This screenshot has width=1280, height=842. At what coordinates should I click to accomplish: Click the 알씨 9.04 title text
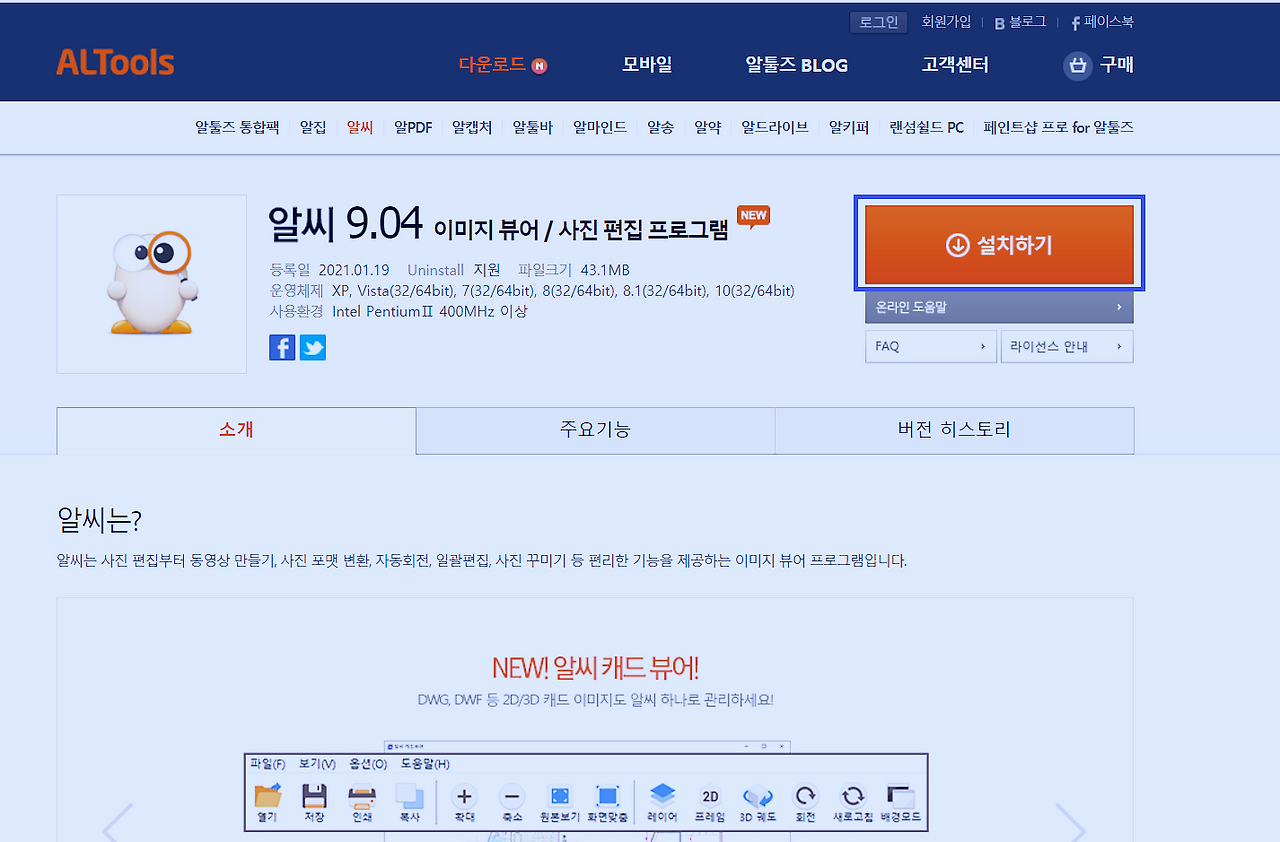point(346,224)
